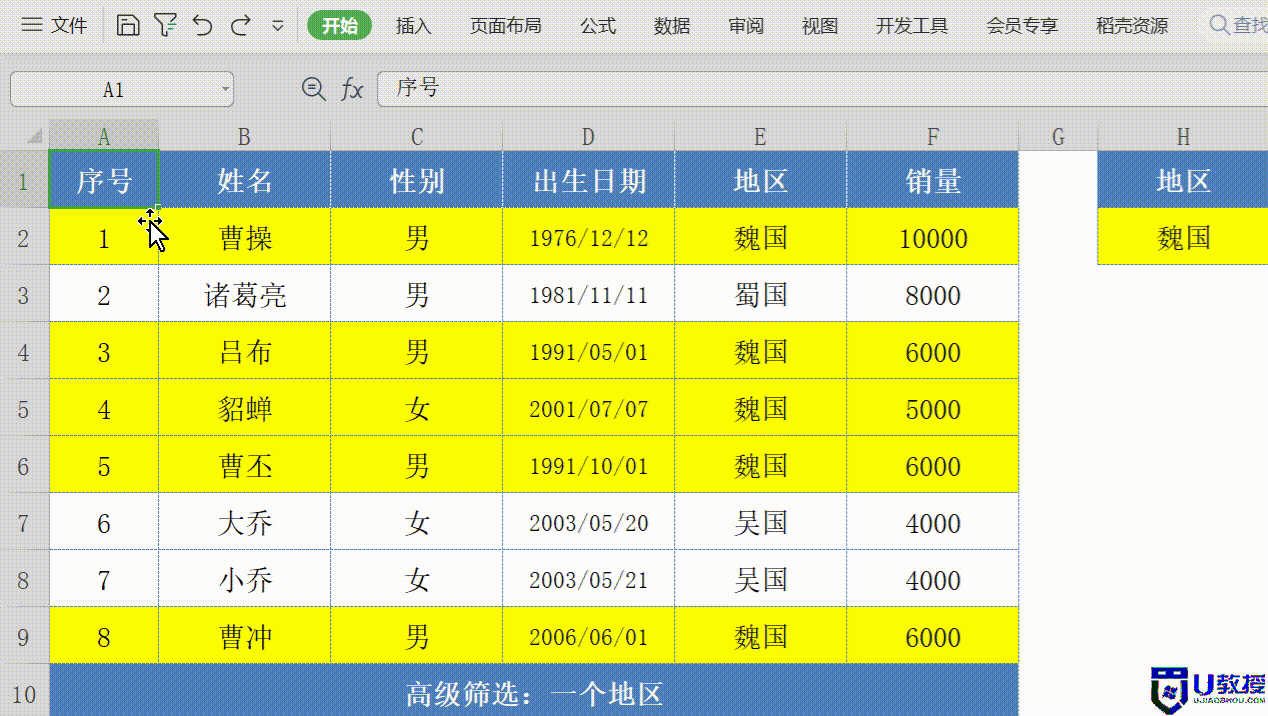Select column B header
This screenshot has height=716, width=1268.
click(244, 136)
